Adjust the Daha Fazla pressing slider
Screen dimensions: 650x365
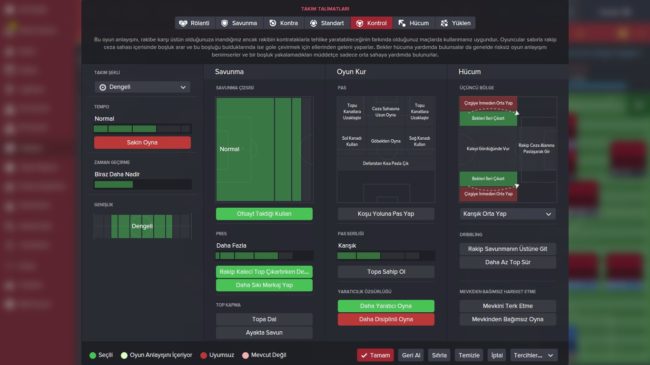(264, 256)
